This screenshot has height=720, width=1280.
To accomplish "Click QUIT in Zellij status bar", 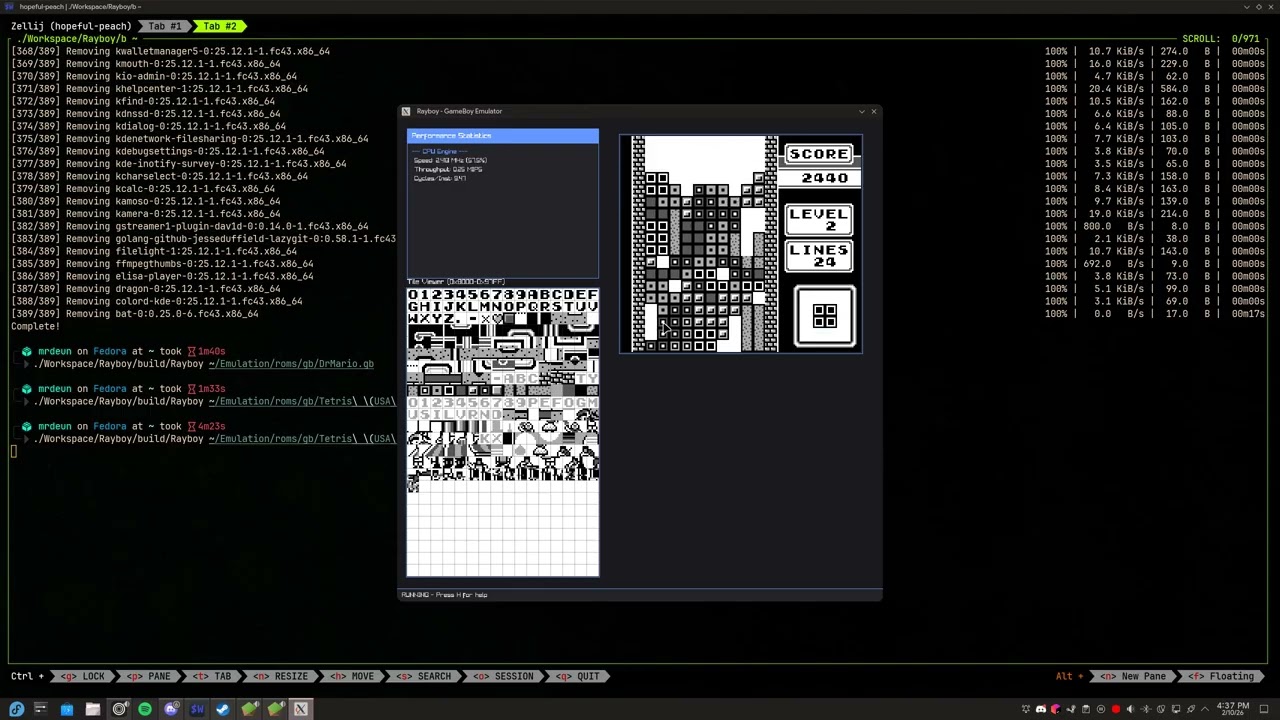I will pyautogui.click(x=578, y=676).
